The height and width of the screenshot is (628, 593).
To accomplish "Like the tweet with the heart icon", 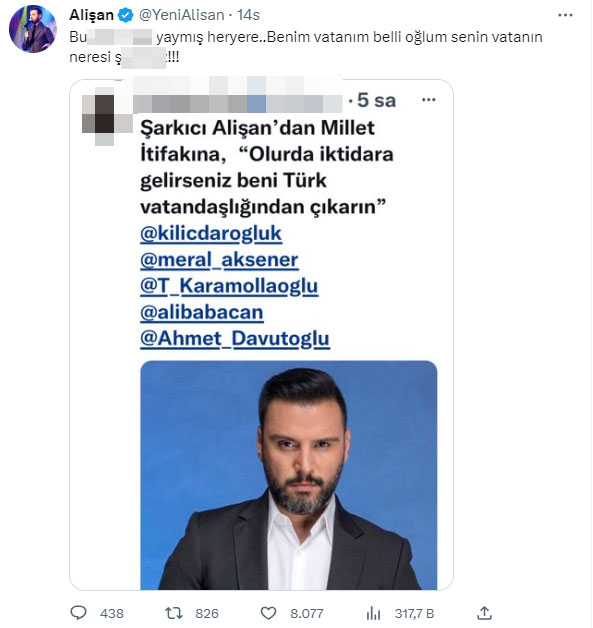I will [x=268, y=613].
